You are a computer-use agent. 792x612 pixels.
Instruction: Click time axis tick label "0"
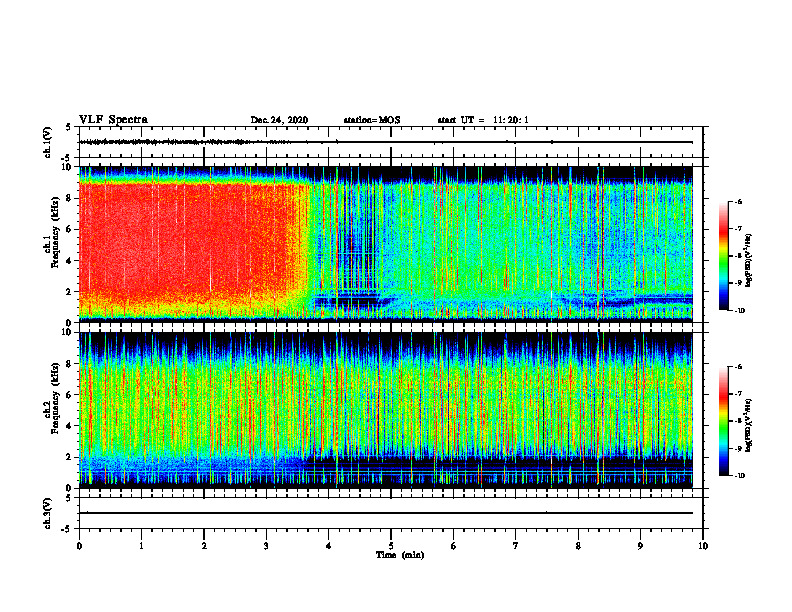pyautogui.click(x=79, y=546)
